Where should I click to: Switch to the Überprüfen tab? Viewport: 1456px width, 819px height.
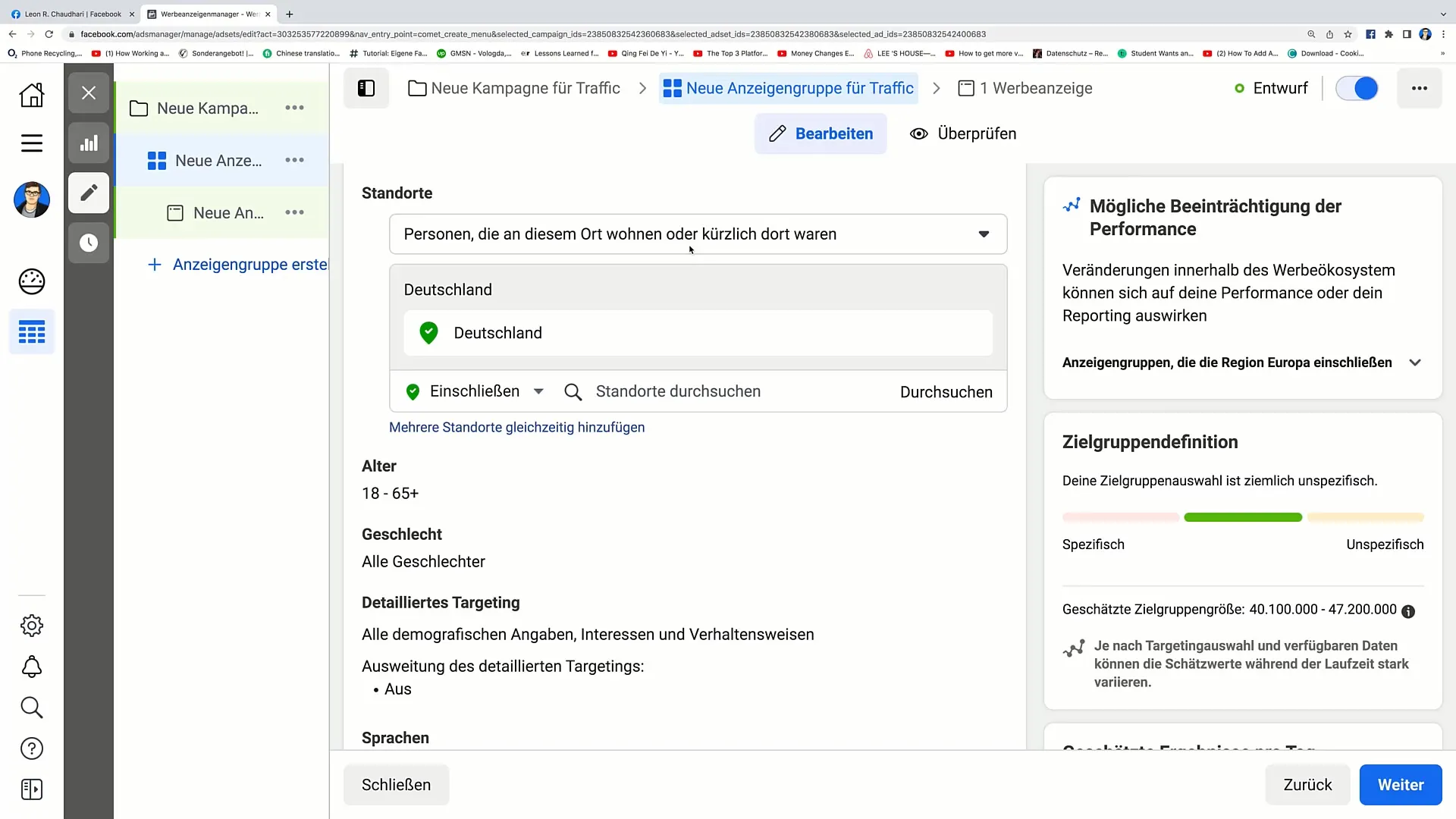tap(963, 133)
